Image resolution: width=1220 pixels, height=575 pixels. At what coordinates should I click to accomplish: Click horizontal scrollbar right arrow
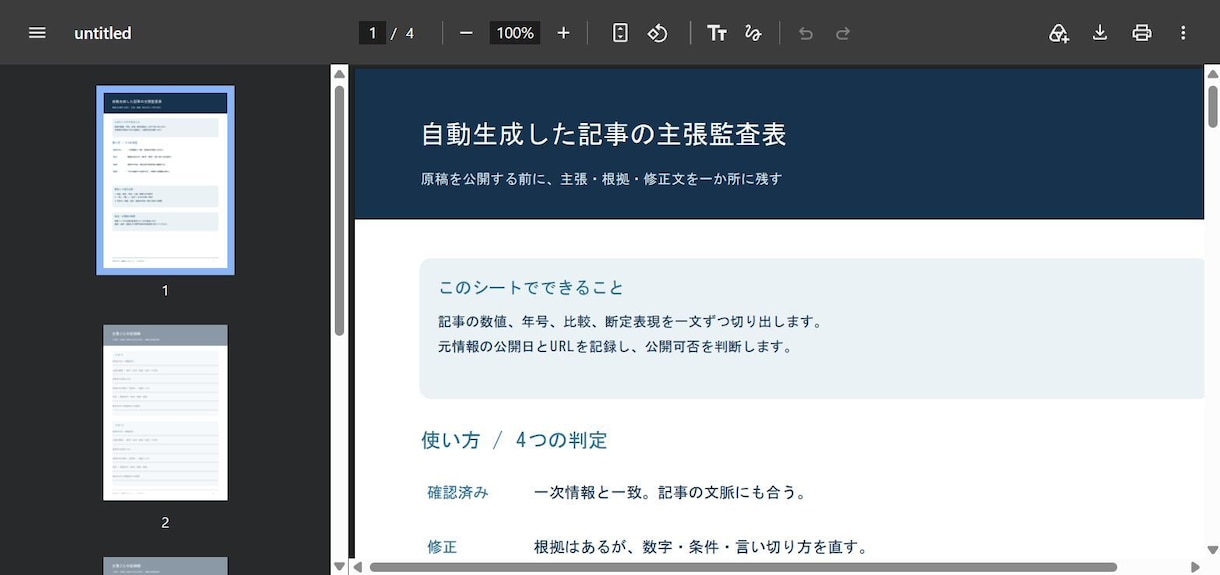point(1195,567)
